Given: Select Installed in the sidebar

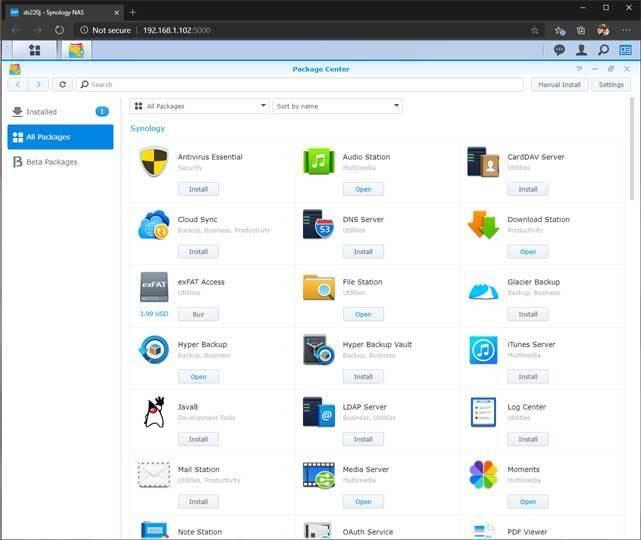Looking at the screenshot, I should click(x=61, y=112).
